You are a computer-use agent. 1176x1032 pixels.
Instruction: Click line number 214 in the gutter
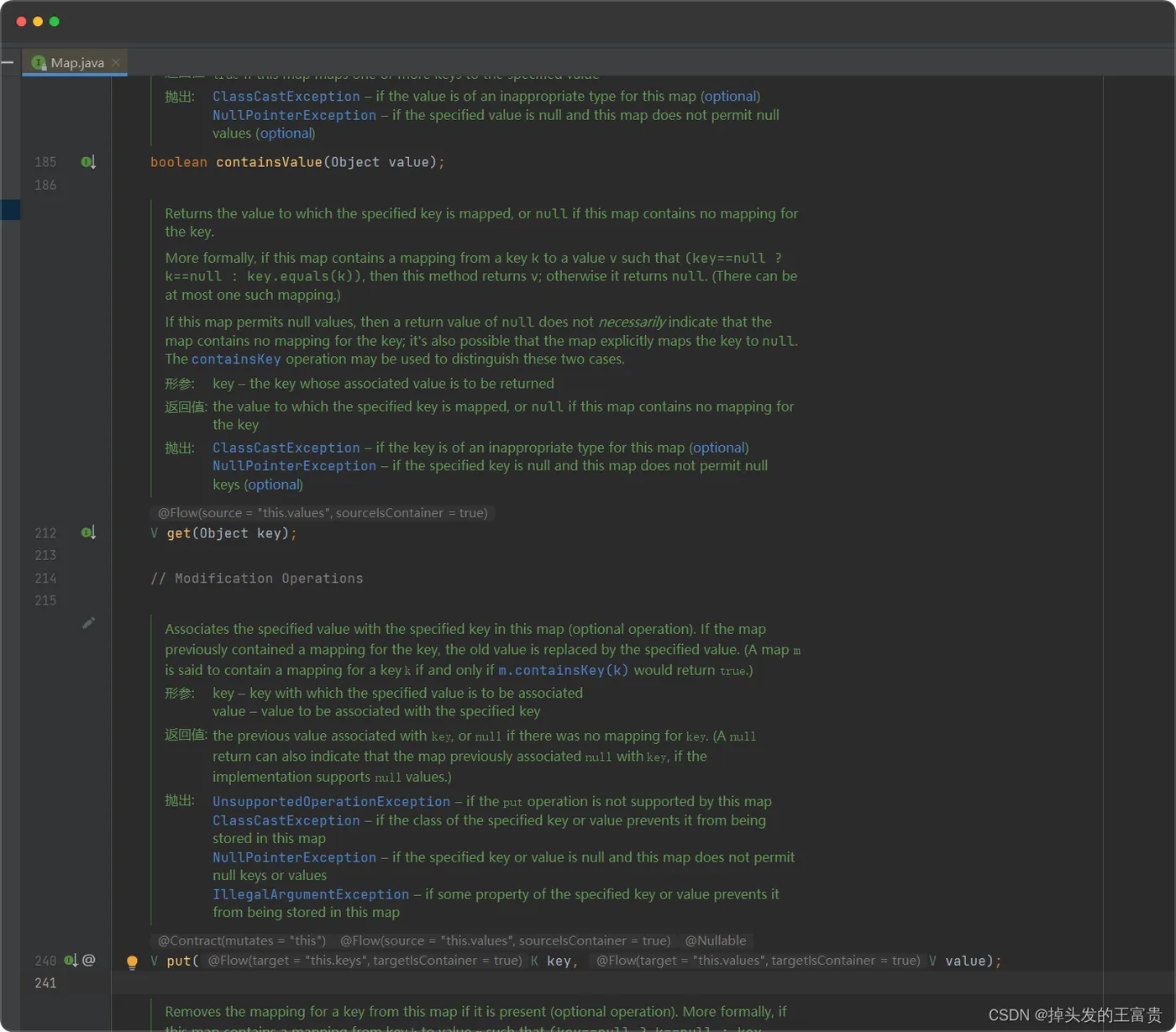[x=45, y=579]
